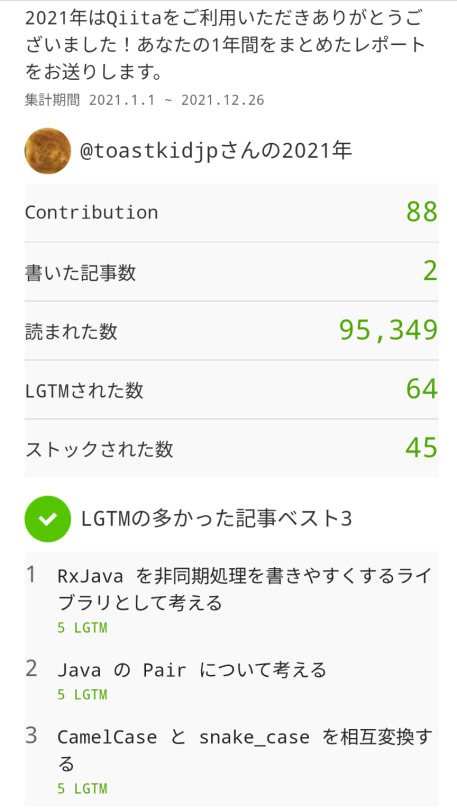The height and width of the screenshot is (810, 457).
Task: Click the toastkidjp user avatar
Action: tap(48, 151)
